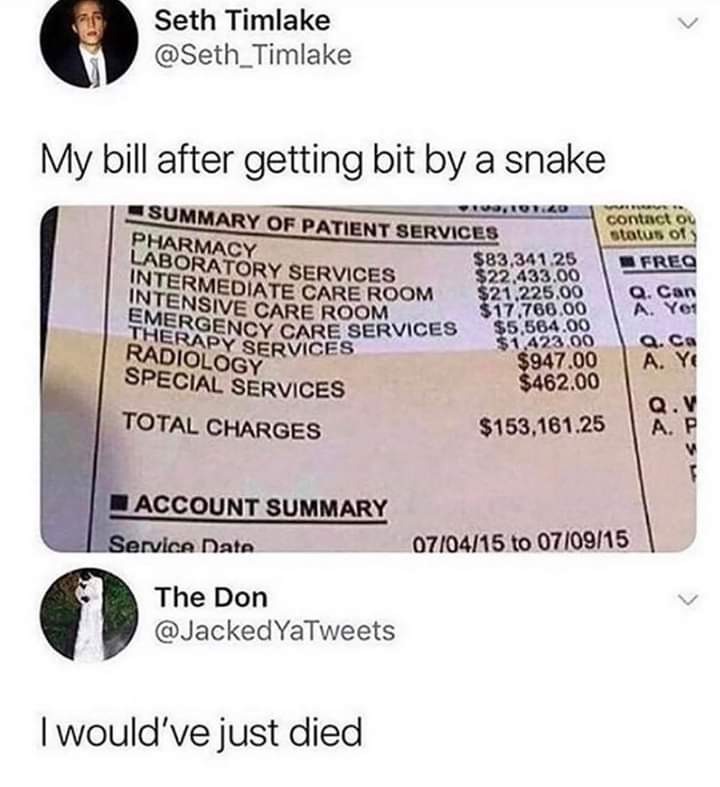Image resolution: width=720 pixels, height=787 pixels.
Task: Expand the options chevron on The Don's tweet
Action: [687, 599]
